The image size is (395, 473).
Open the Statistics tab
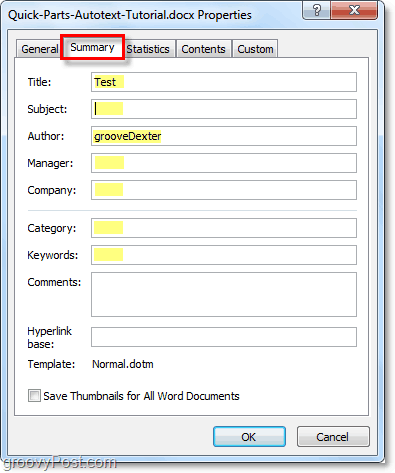149,49
